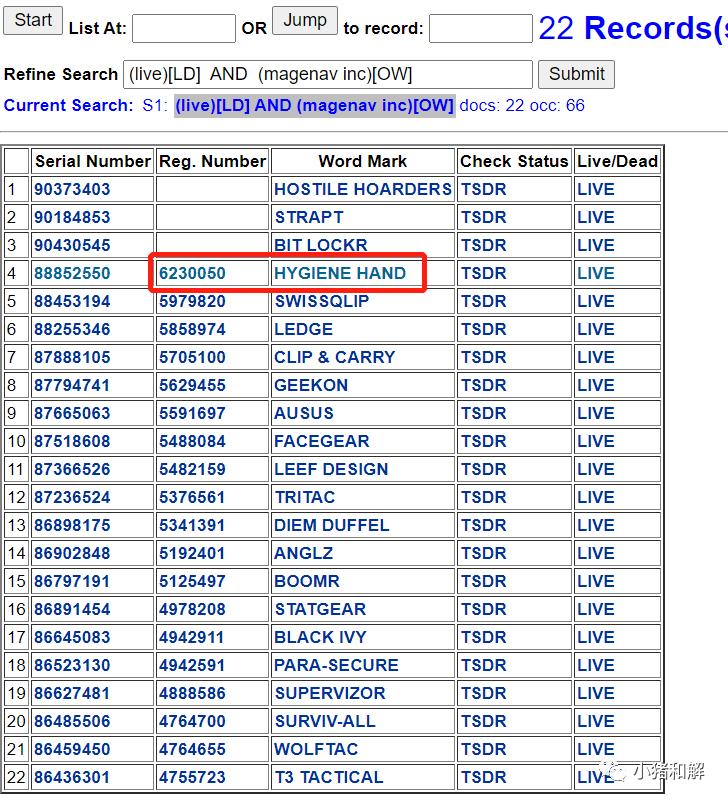The image size is (728, 803).
Task: Open registration number 5125497
Action: [192, 581]
